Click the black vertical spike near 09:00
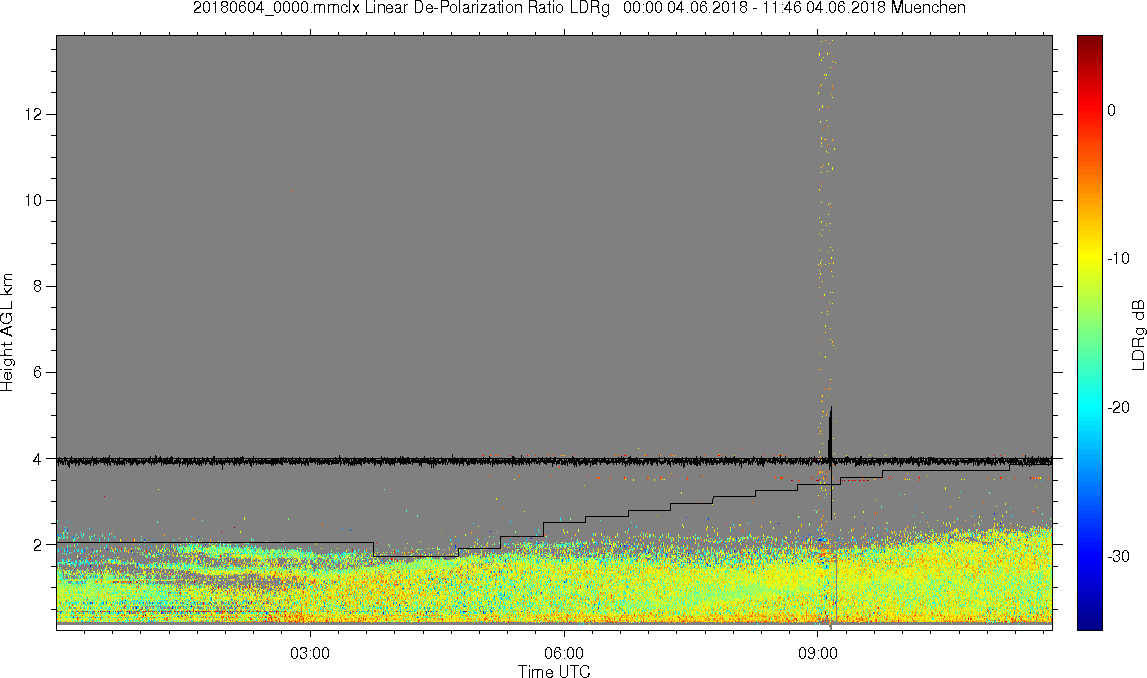 tap(830, 462)
